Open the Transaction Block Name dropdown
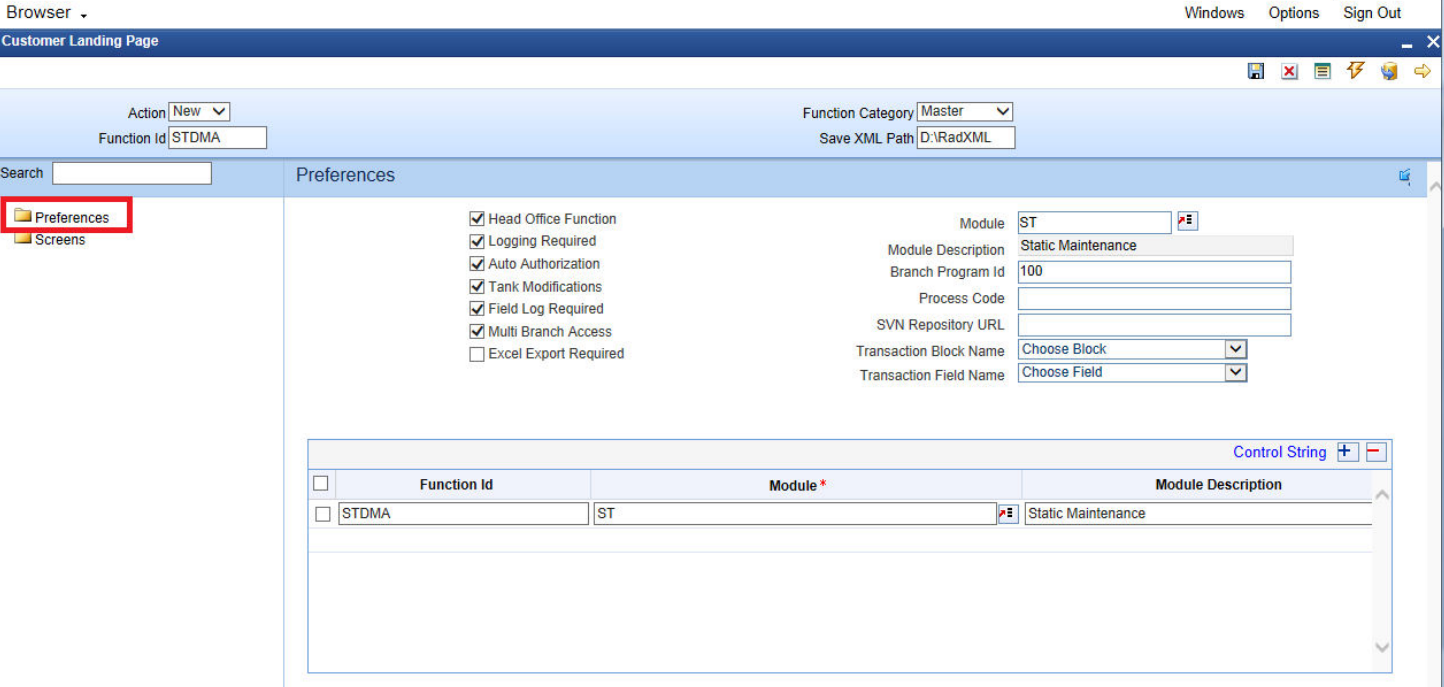 [1132, 349]
